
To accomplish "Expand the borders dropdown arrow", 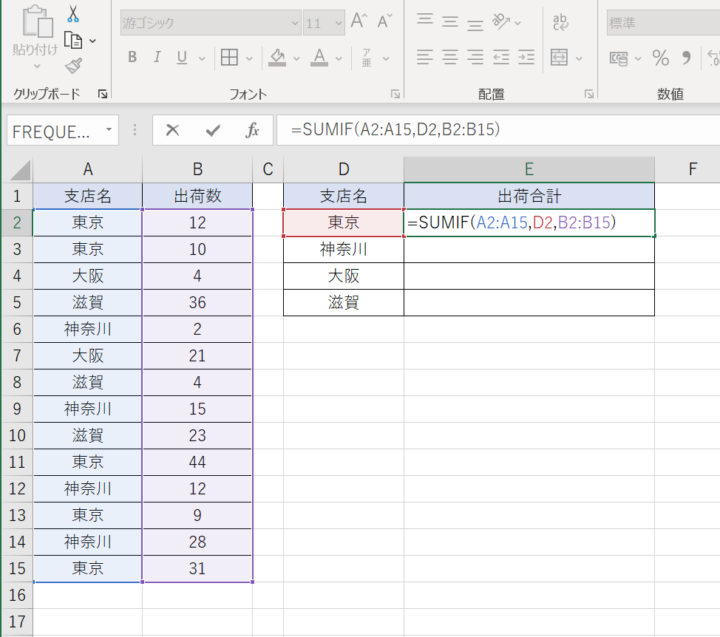I will click(249, 58).
